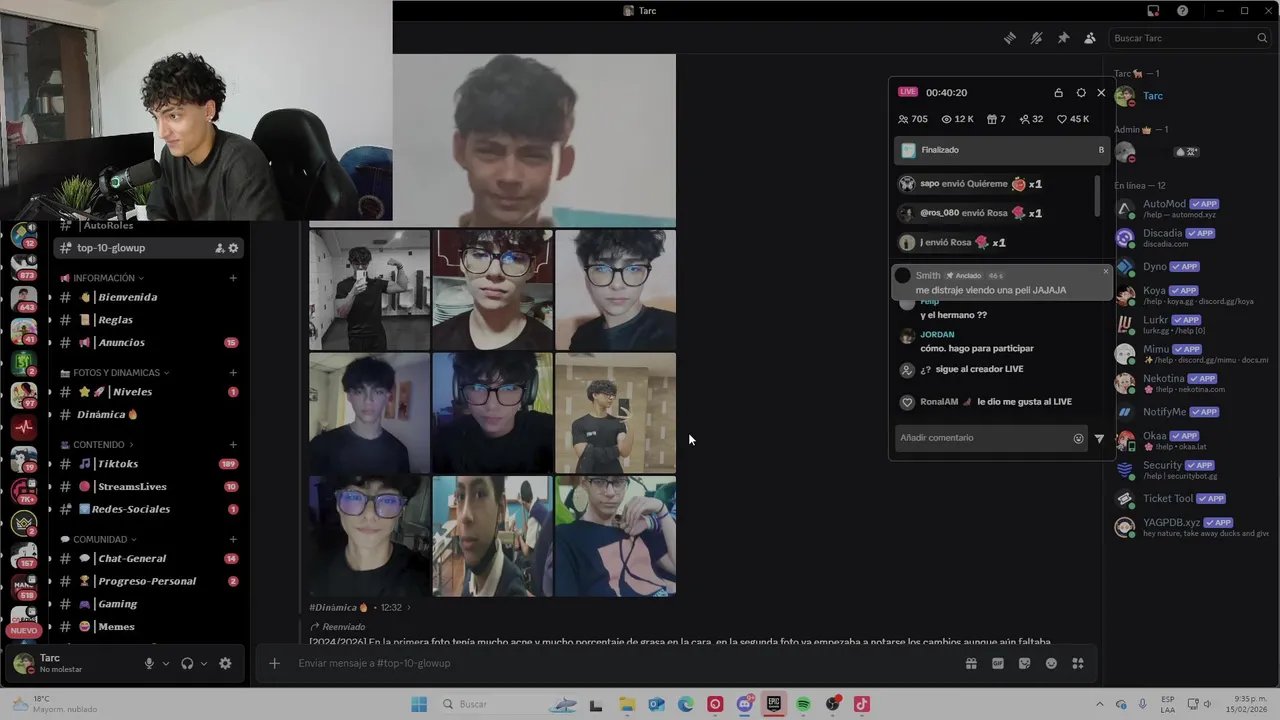1280x720 pixels.
Task: Open the GIF picker in message bar
Action: 998,663
